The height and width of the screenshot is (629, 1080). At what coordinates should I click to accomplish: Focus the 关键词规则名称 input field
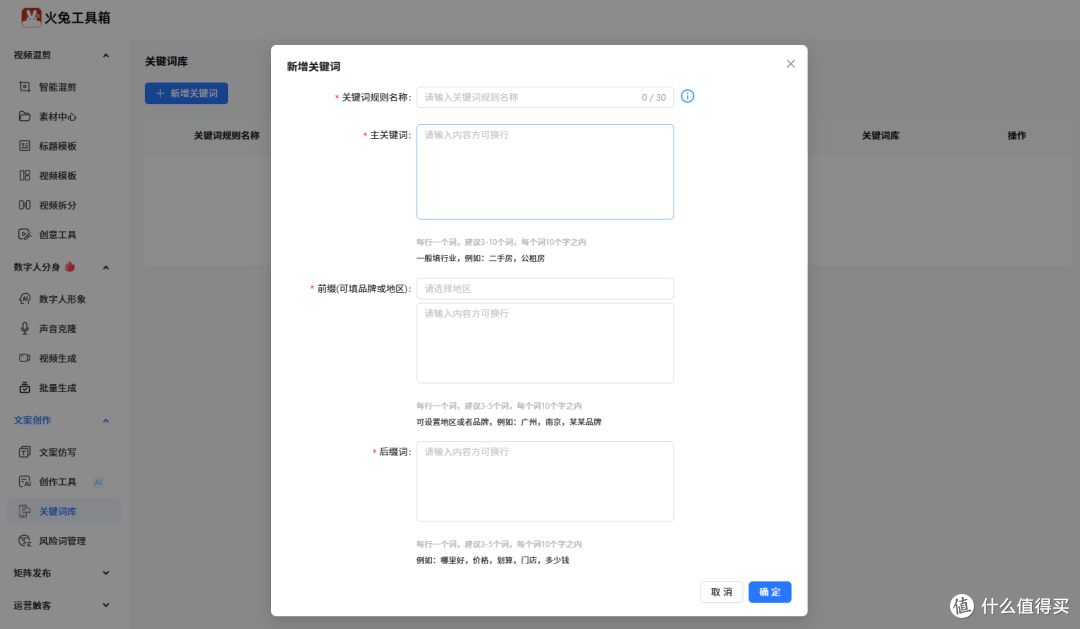[x=545, y=97]
